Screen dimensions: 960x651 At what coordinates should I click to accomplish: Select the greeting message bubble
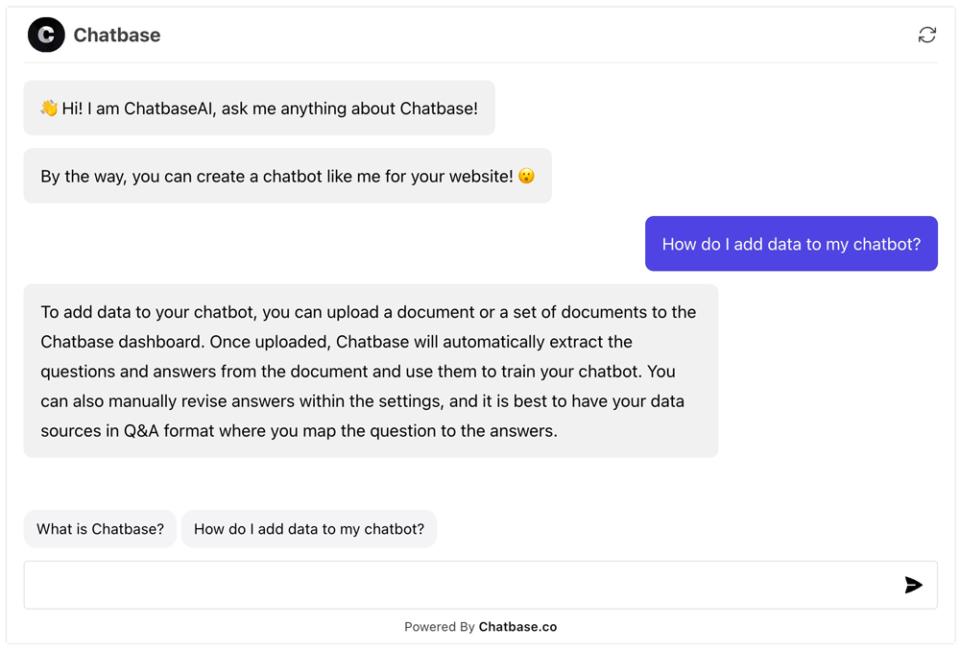(x=260, y=108)
